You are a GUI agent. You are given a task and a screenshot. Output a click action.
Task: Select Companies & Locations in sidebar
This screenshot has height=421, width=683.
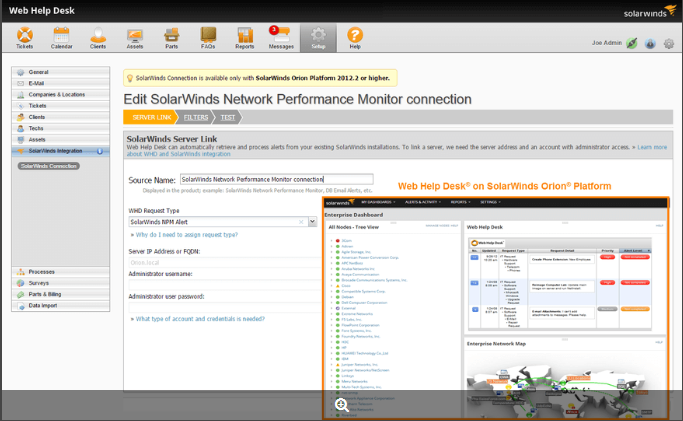click(61, 94)
